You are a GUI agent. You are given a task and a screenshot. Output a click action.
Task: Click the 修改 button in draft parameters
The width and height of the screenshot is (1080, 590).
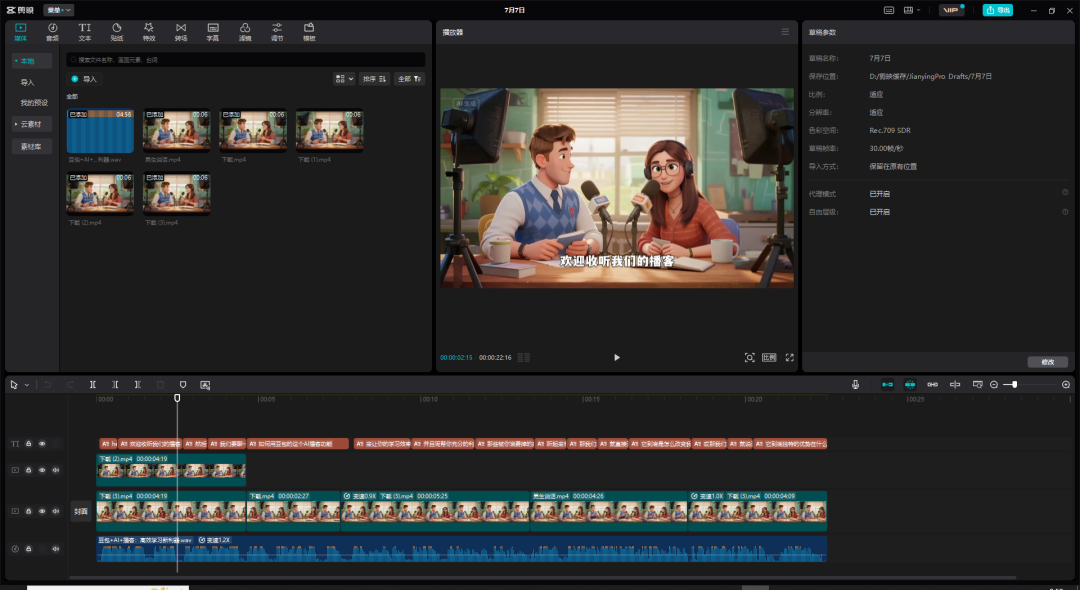tap(1047, 362)
